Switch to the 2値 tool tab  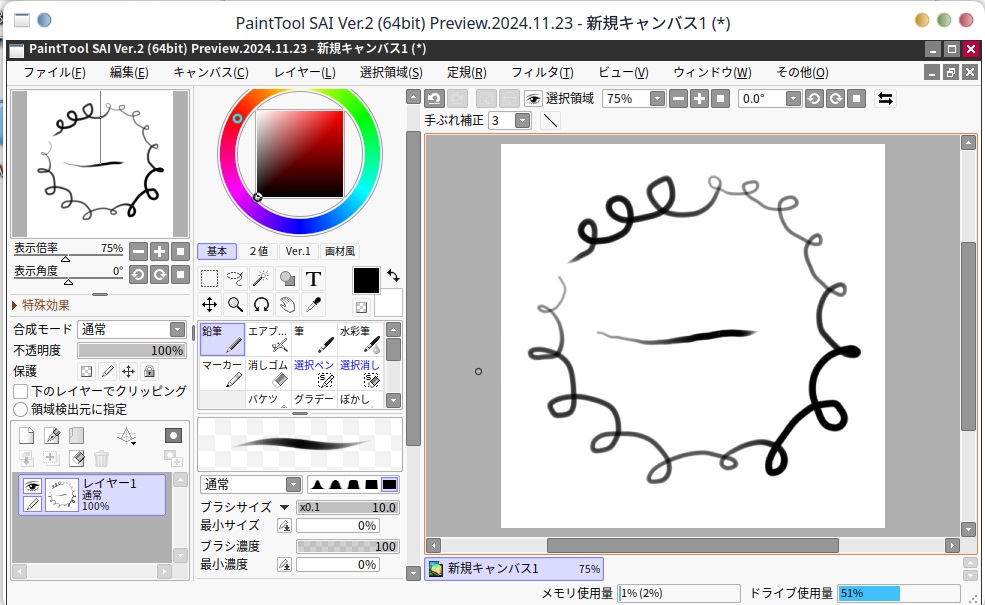point(258,251)
